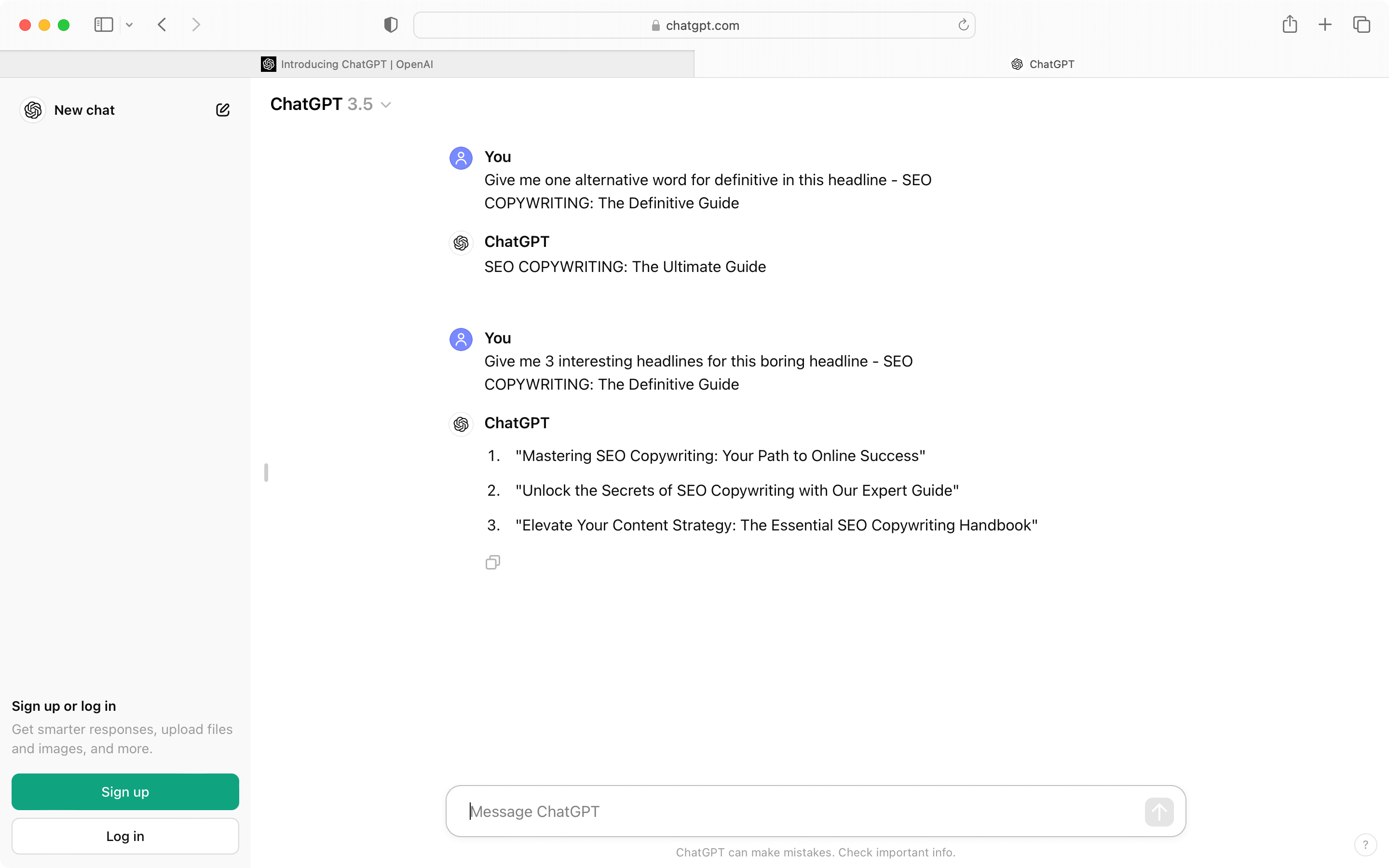The height and width of the screenshot is (868, 1389).
Task: Select the ChatGPT tab
Action: coord(1042,64)
